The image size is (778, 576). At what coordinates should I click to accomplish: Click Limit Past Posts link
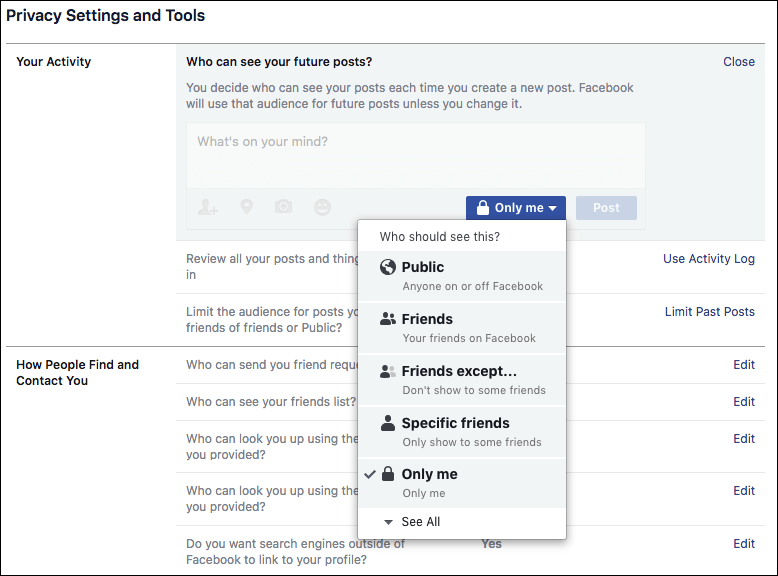tap(710, 312)
